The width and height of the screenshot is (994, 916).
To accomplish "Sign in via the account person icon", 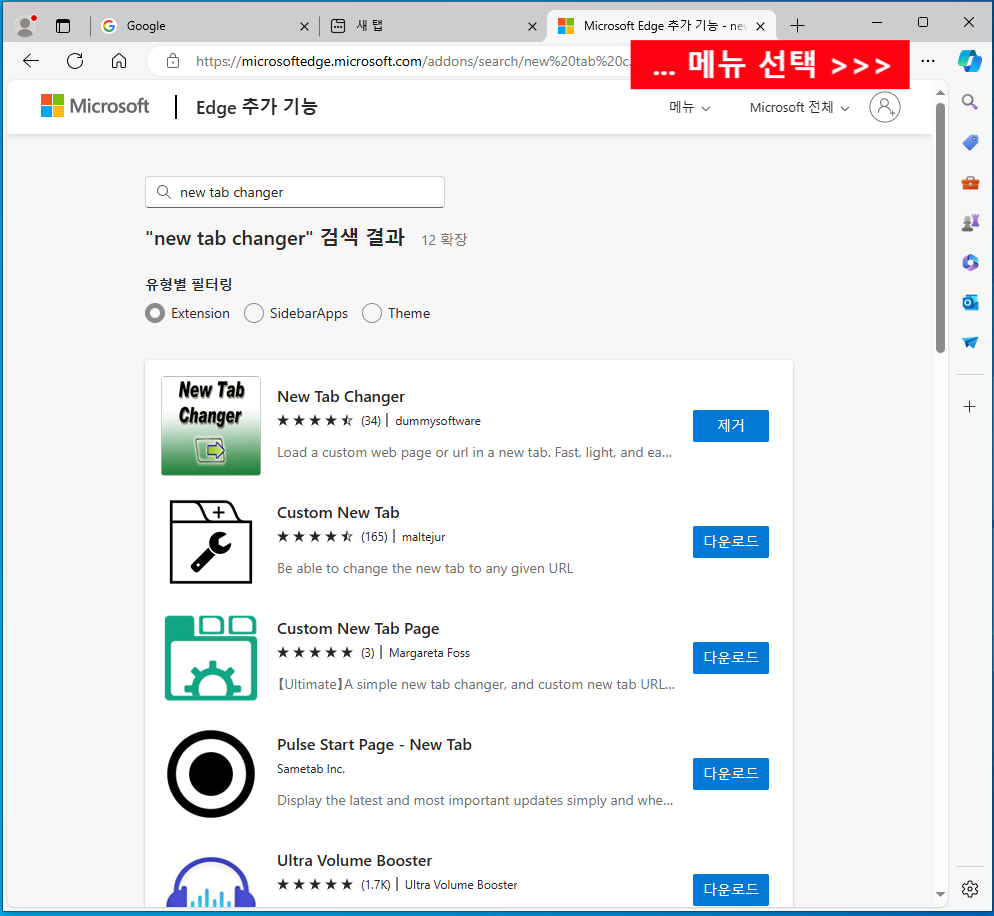I will point(884,106).
